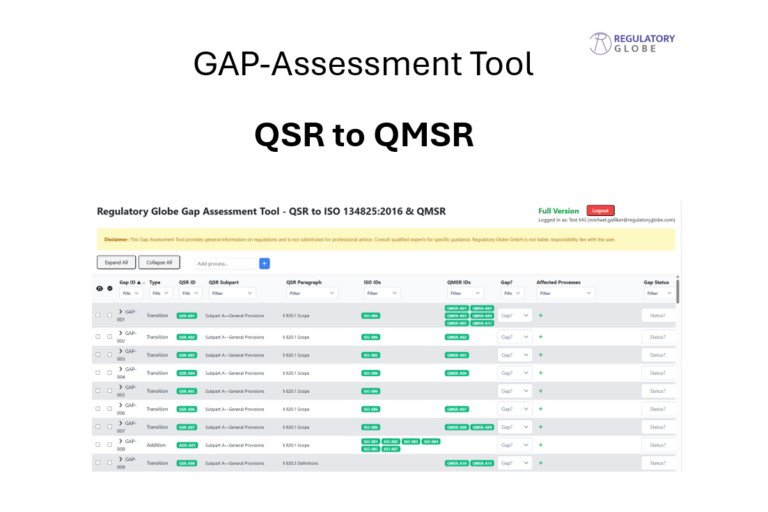Click the QMSR-A10 badge in GAP-009 row
The width and height of the screenshot is (768, 512).
coord(456,463)
